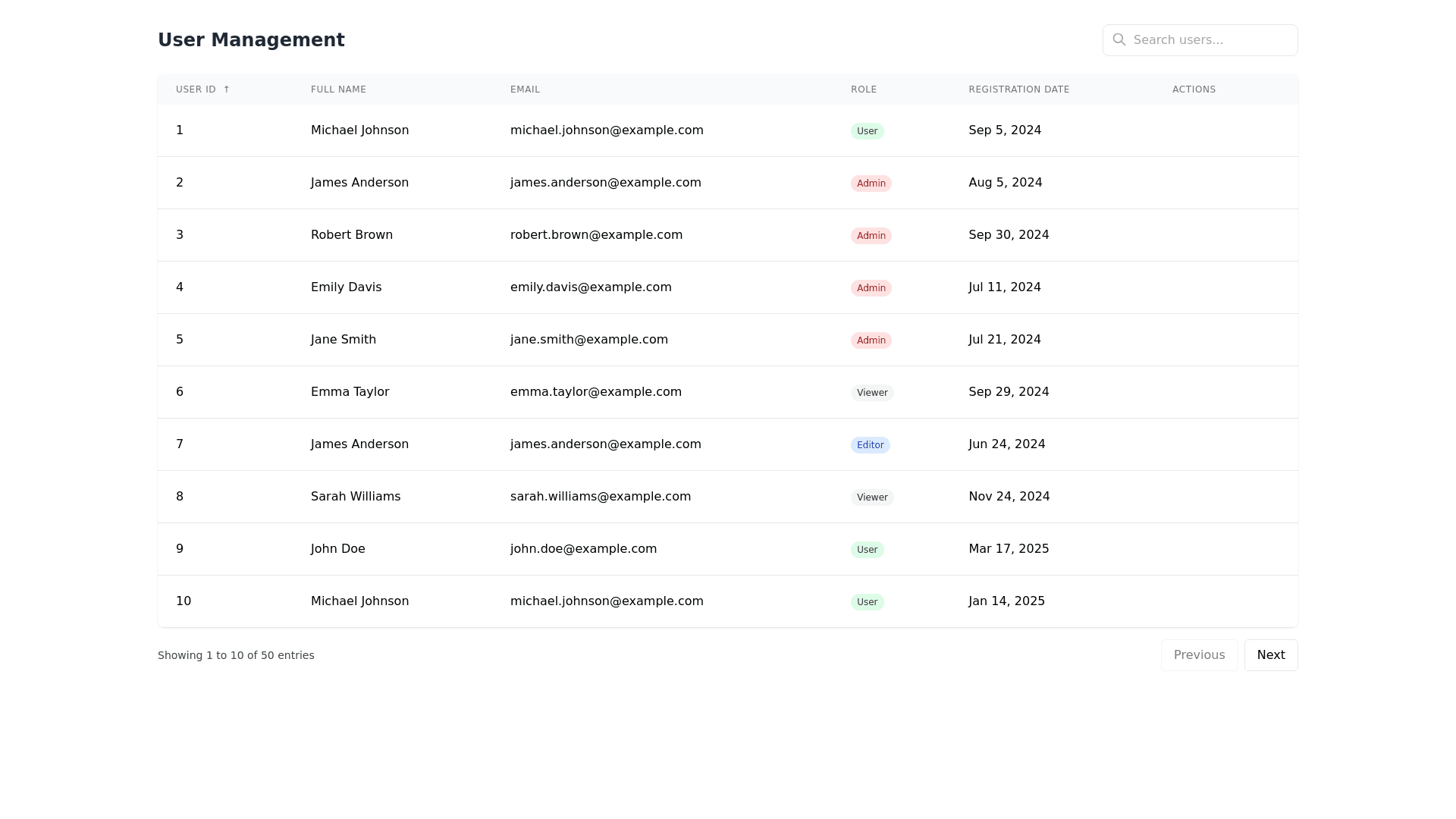Click the Role column header
Screen dimensions: 1456x819
[863, 89]
